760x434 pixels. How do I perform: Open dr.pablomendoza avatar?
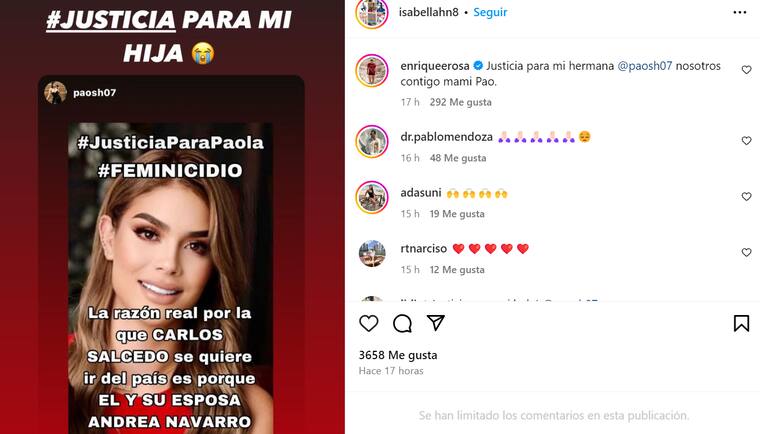pos(372,142)
